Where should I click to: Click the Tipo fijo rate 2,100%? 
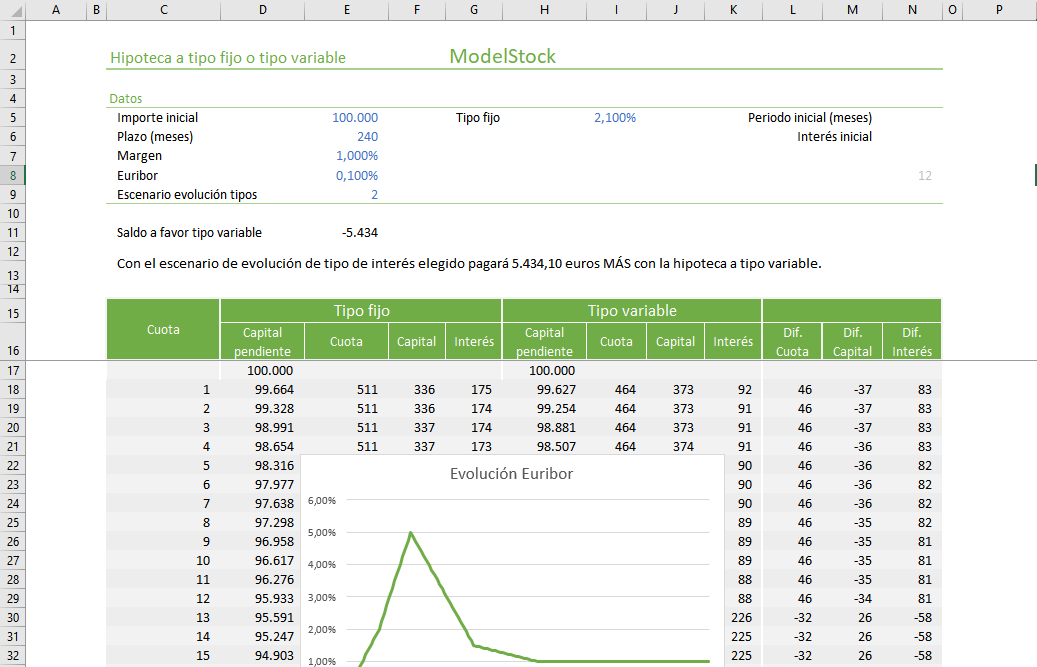614,118
